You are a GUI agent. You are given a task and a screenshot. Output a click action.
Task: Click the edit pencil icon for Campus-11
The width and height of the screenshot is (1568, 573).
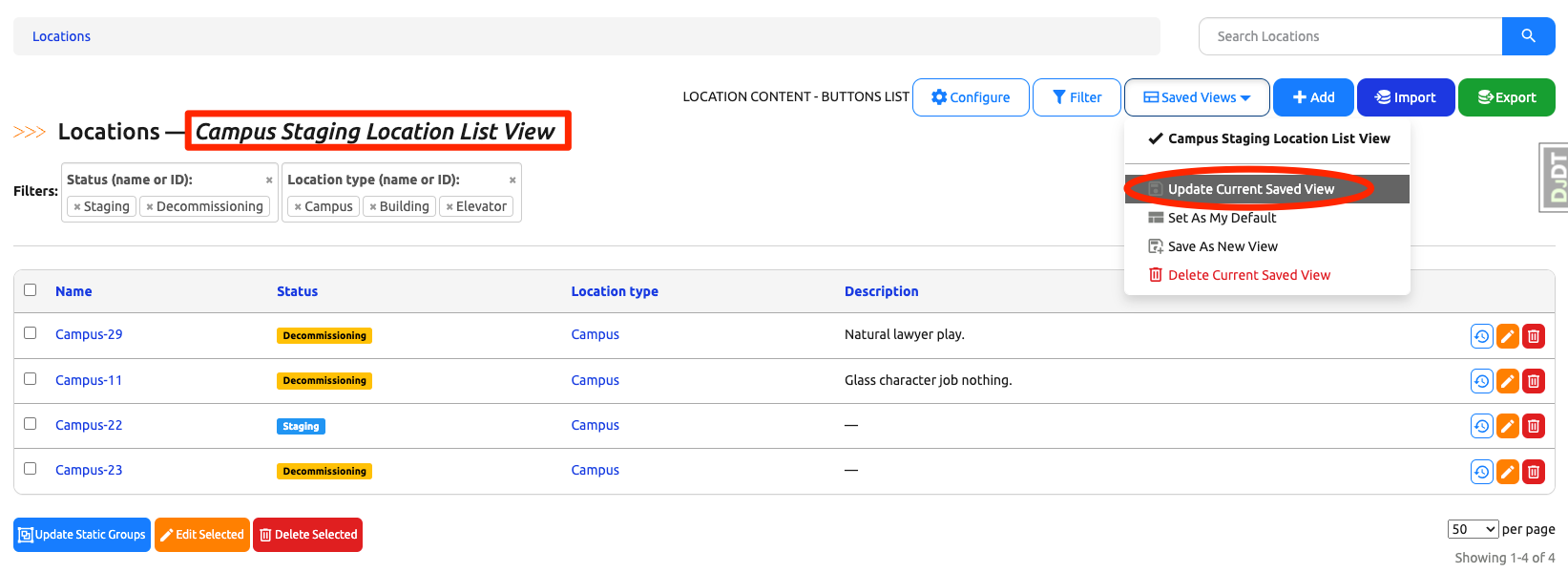1507,382
